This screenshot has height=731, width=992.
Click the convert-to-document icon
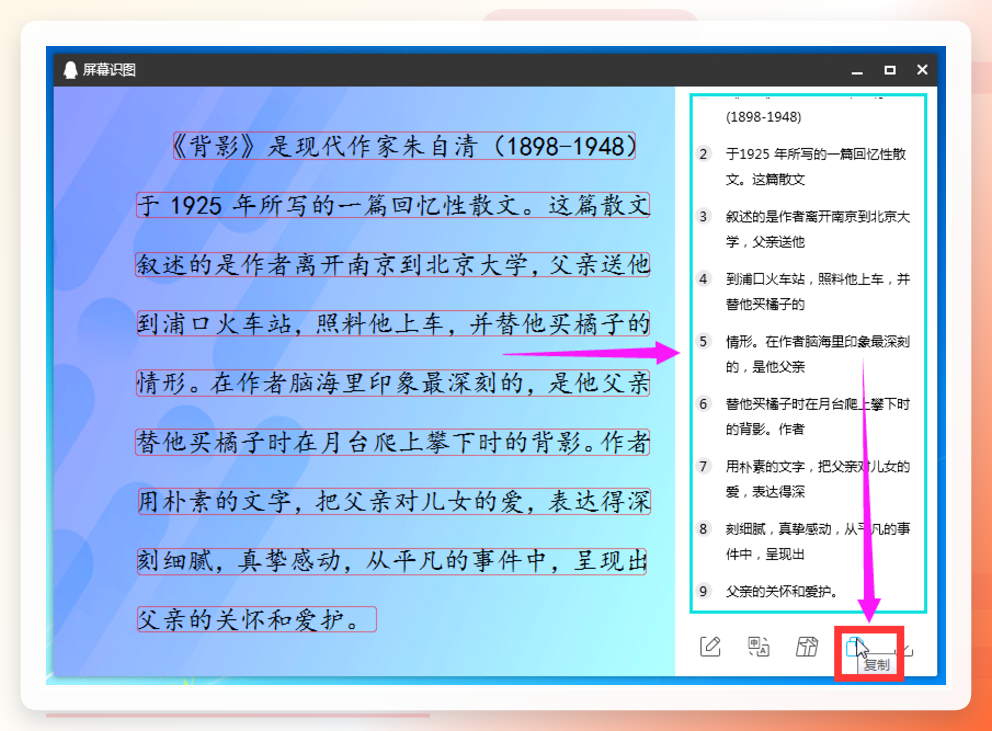807,647
